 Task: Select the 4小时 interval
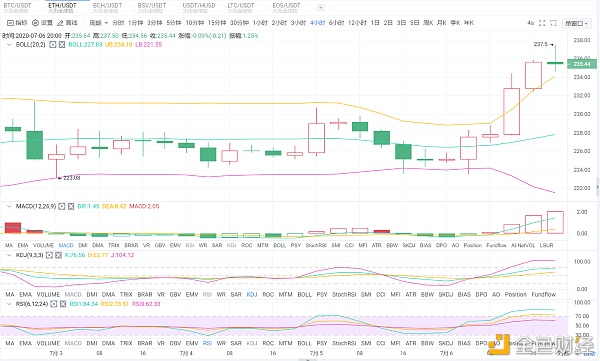317,23
